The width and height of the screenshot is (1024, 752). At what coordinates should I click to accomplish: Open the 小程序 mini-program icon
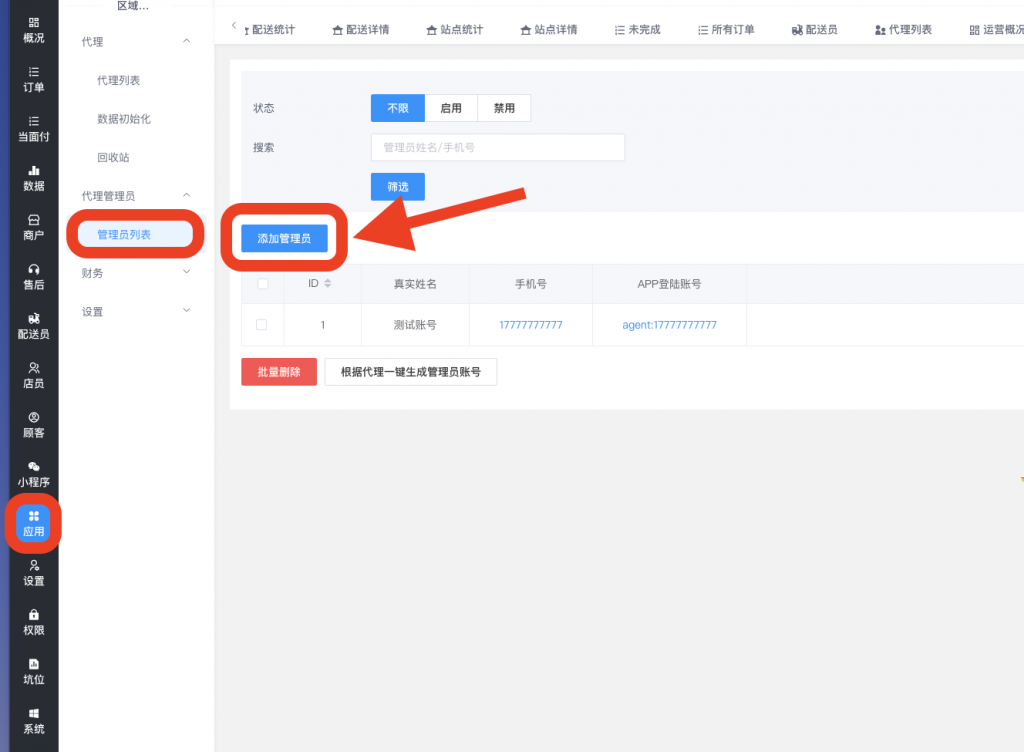pyautogui.click(x=33, y=473)
